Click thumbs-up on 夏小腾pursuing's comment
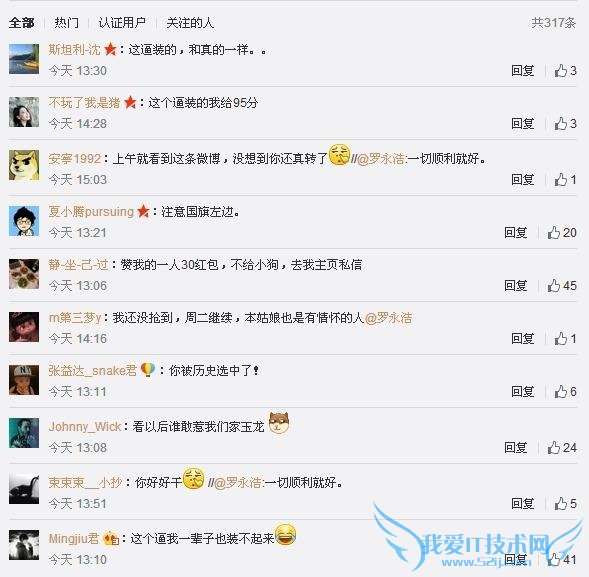 click(x=562, y=233)
